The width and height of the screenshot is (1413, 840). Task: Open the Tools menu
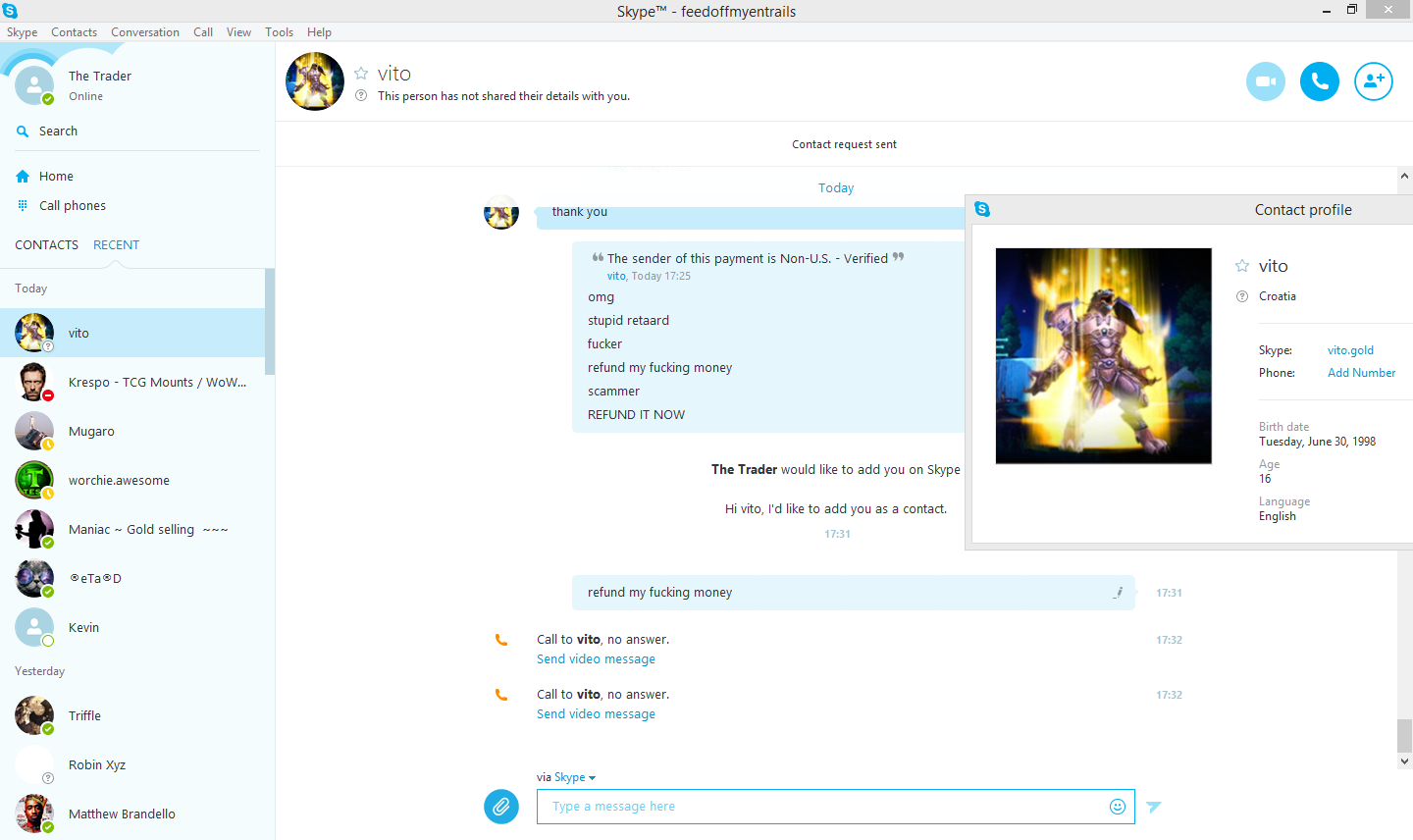[x=279, y=32]
